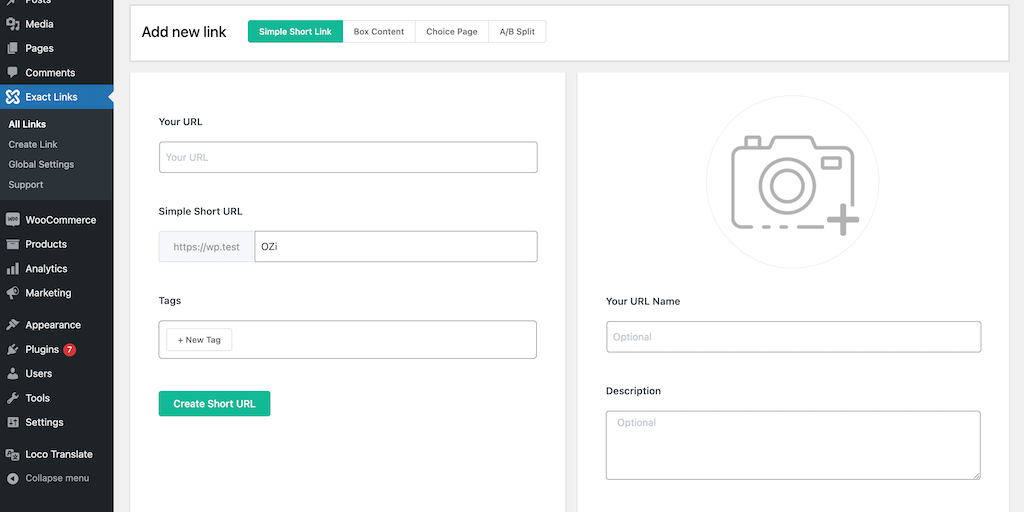
Task: Switch to the Box Content tab
Action: click(x=379, y=32)
